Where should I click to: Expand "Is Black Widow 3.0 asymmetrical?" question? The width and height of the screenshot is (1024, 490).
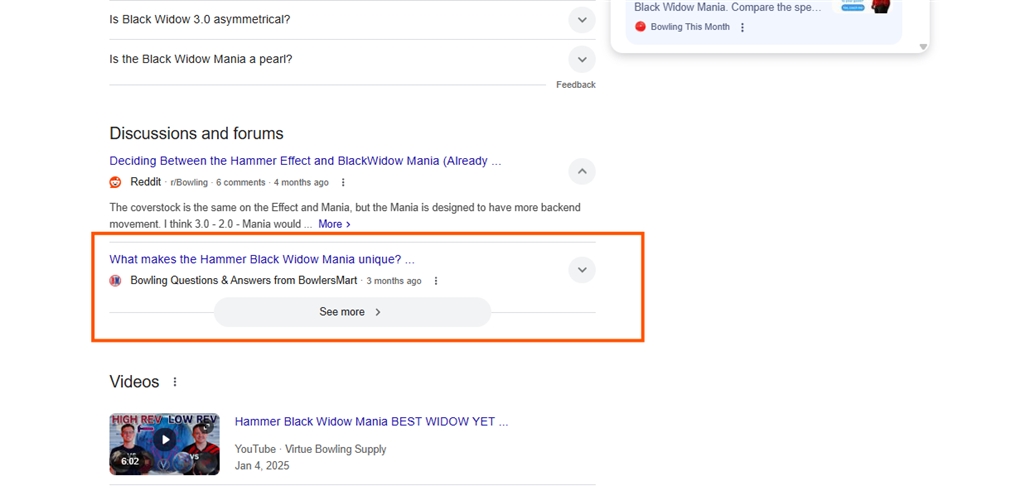(x=581, y=20)
